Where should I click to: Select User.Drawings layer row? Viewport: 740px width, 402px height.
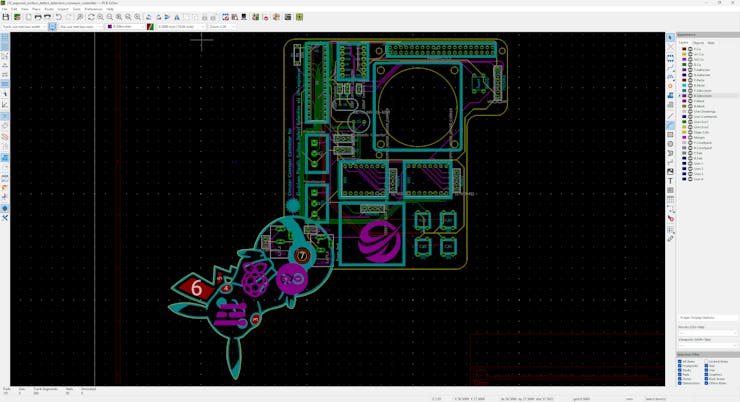click(x=707, y=111)
